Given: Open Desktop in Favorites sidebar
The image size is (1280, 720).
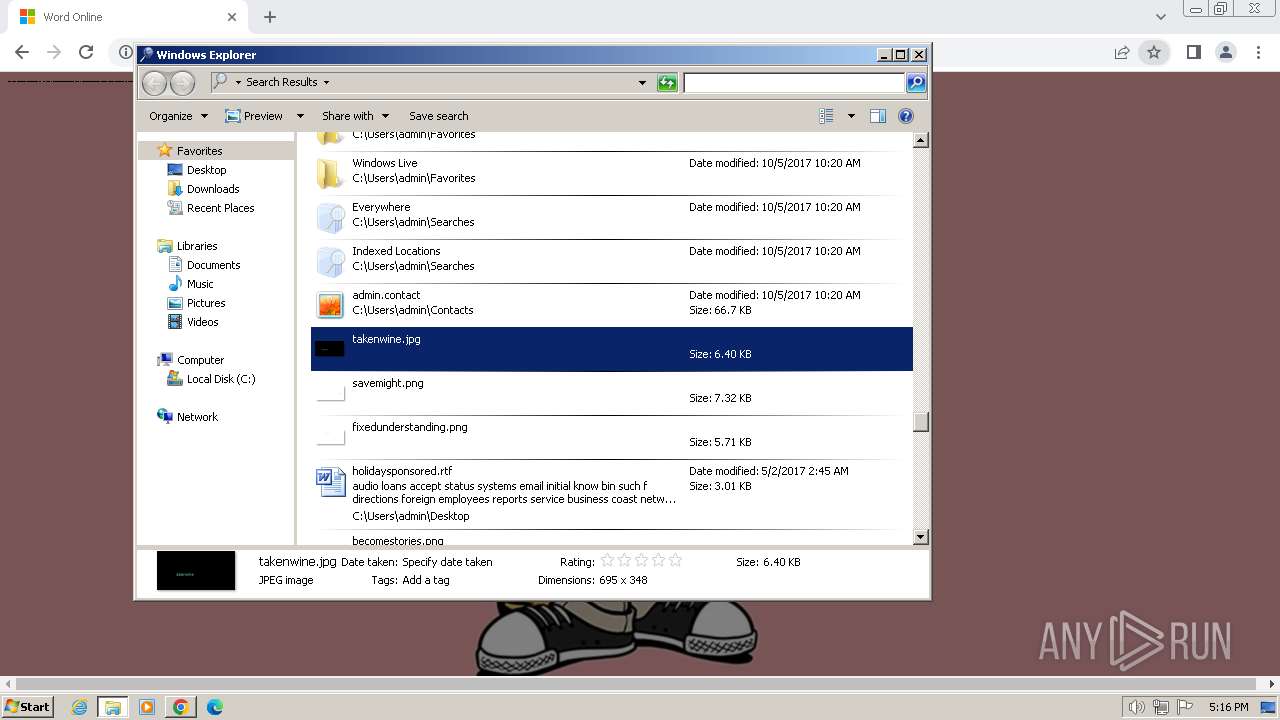Looking at the screenshot, I should [206, 170].
